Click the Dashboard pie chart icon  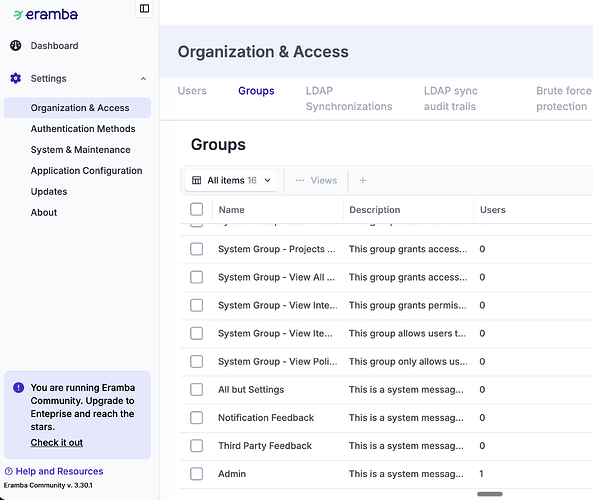(16, 45)
